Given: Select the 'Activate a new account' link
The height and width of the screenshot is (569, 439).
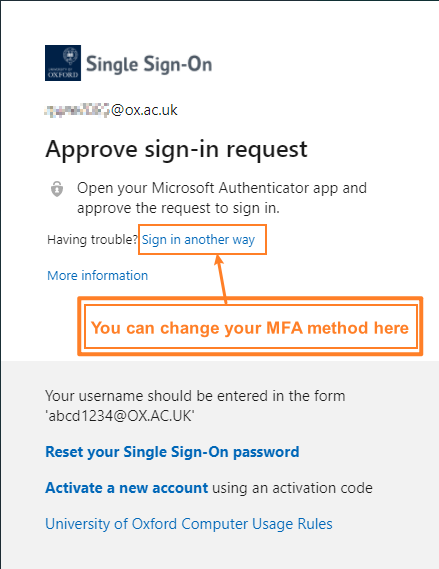Looking at the screenshot, I should click(x=127, y=488).
